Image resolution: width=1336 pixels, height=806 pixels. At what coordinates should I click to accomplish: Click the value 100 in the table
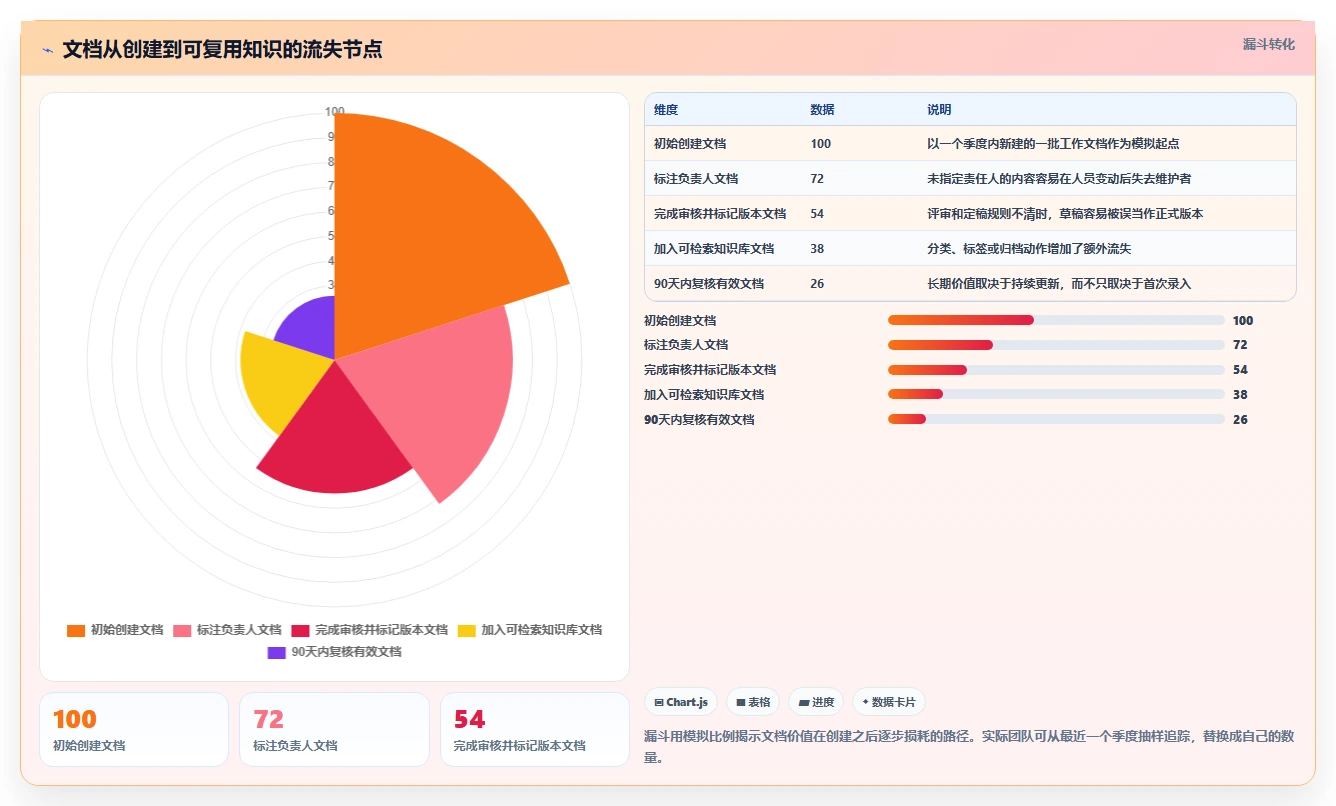pyautogui.click(x=821, y=144)
